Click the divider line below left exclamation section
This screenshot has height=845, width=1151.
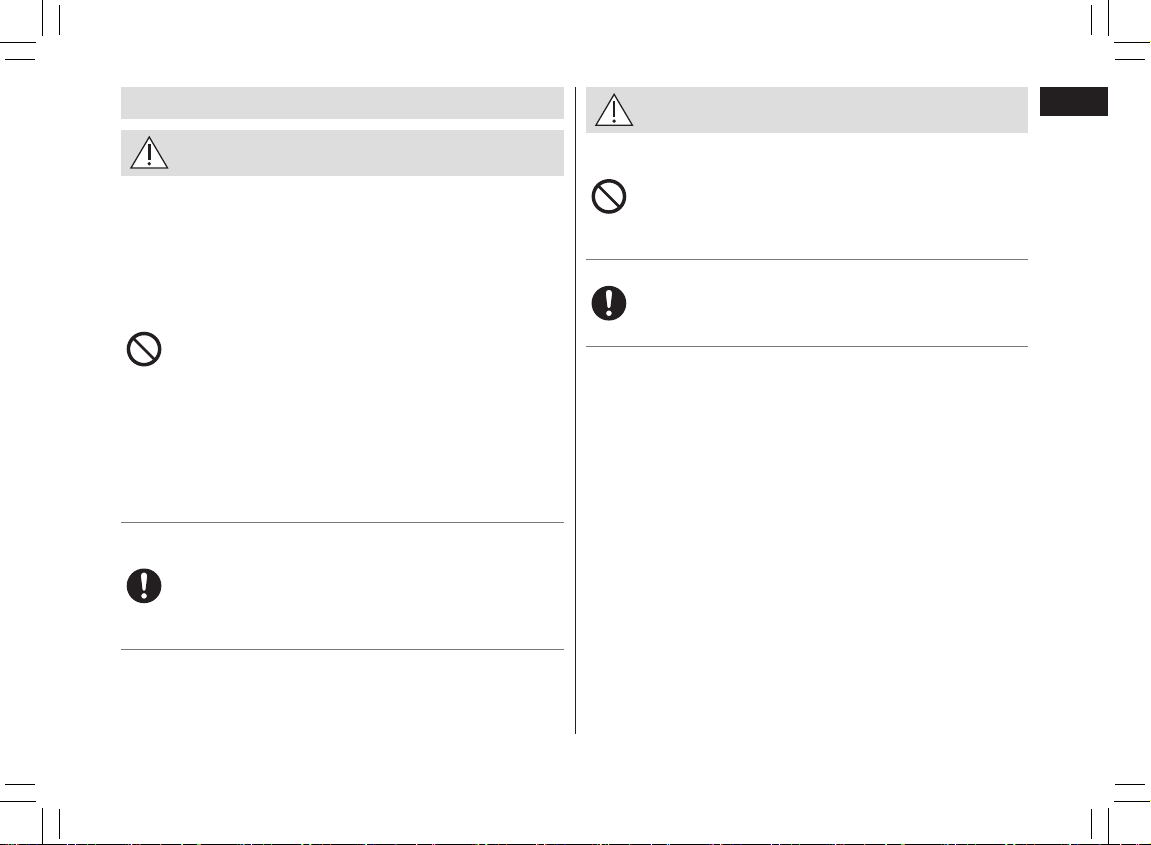pyautogui.click(x=342, y=650)
